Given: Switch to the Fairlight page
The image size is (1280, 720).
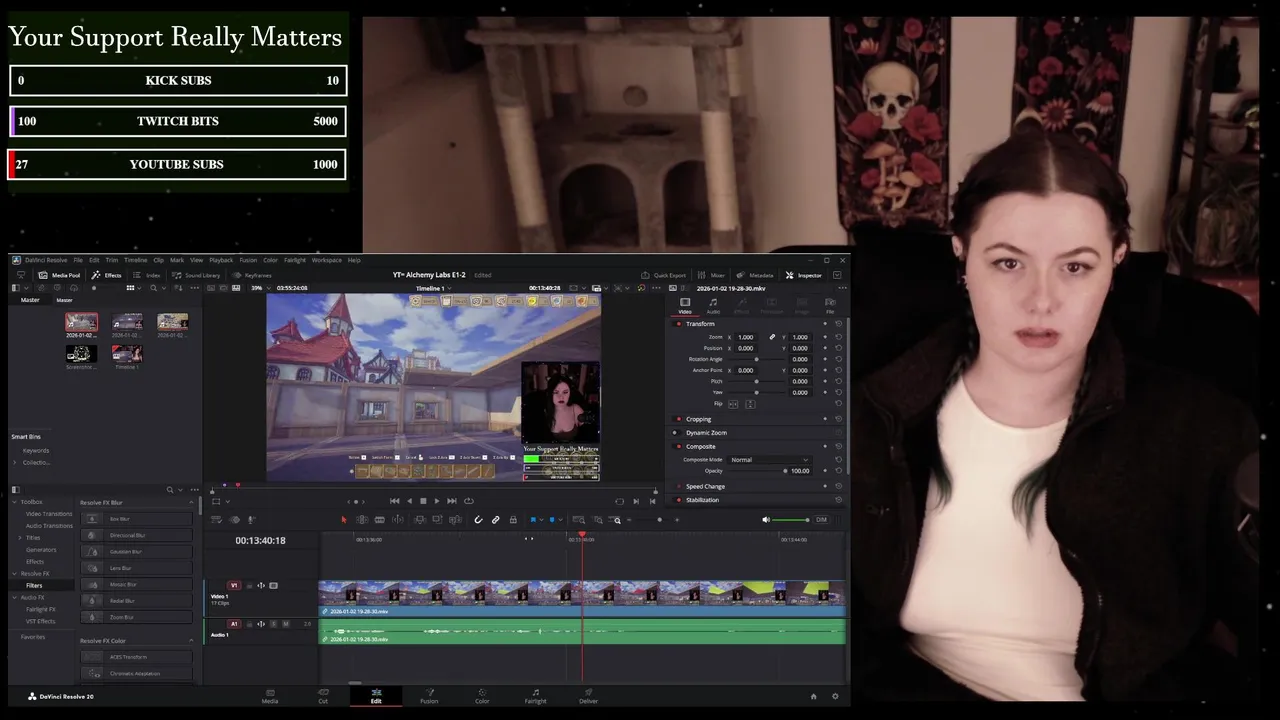Looking at the screenshot, I should [x=535, y=696].
